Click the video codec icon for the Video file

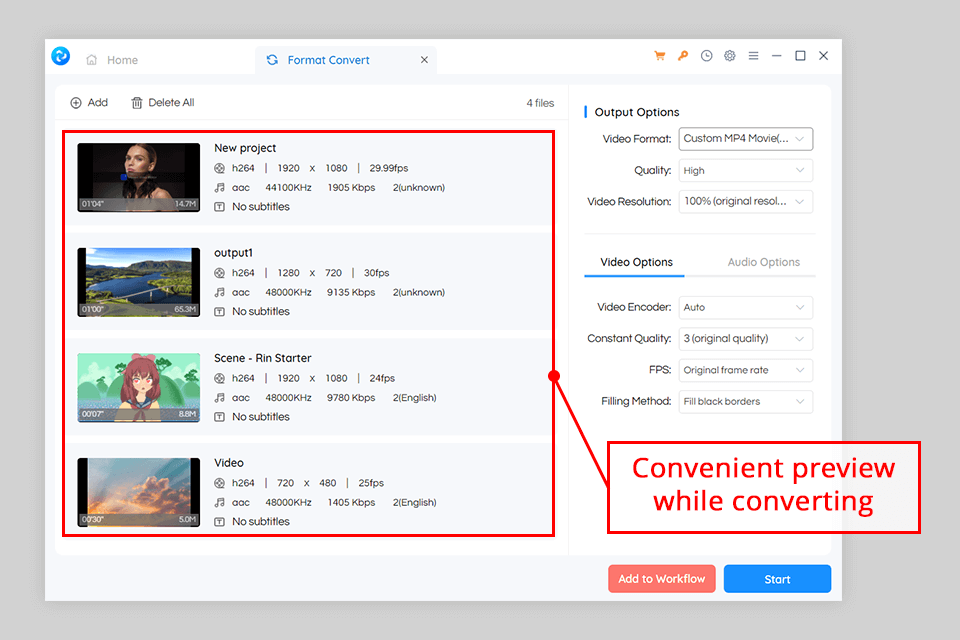pos(219,483)
